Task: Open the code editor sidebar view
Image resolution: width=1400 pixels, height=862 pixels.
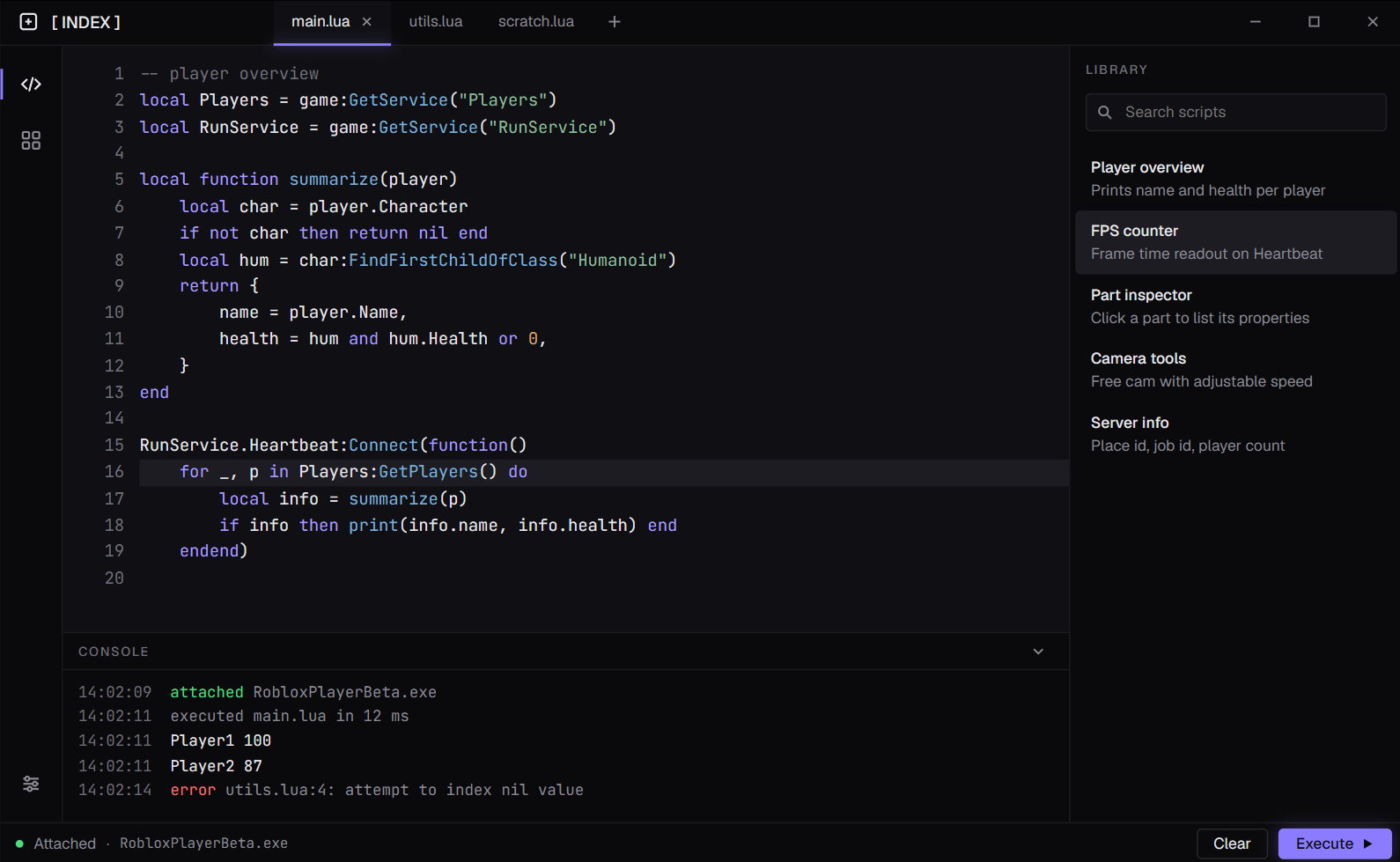Action: (31, 85)
